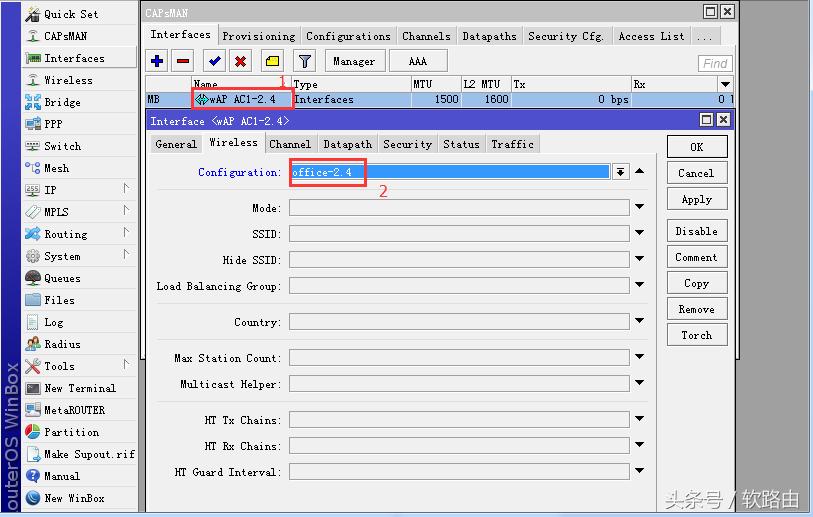Expand the Country field arrow

[x=640, y=321]
